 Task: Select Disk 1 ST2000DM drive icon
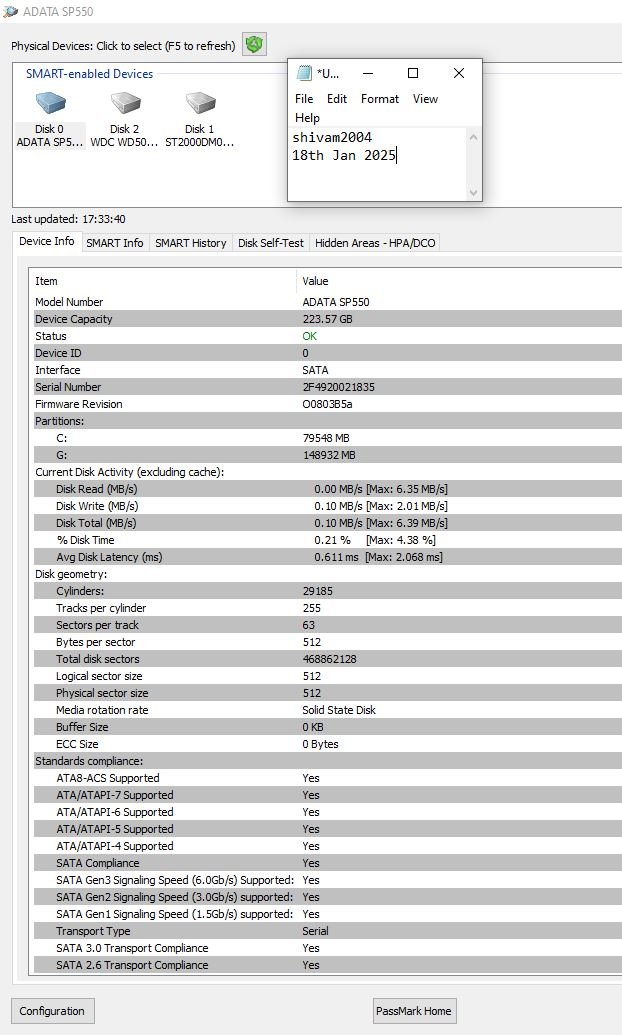click(x=199, y=104)
